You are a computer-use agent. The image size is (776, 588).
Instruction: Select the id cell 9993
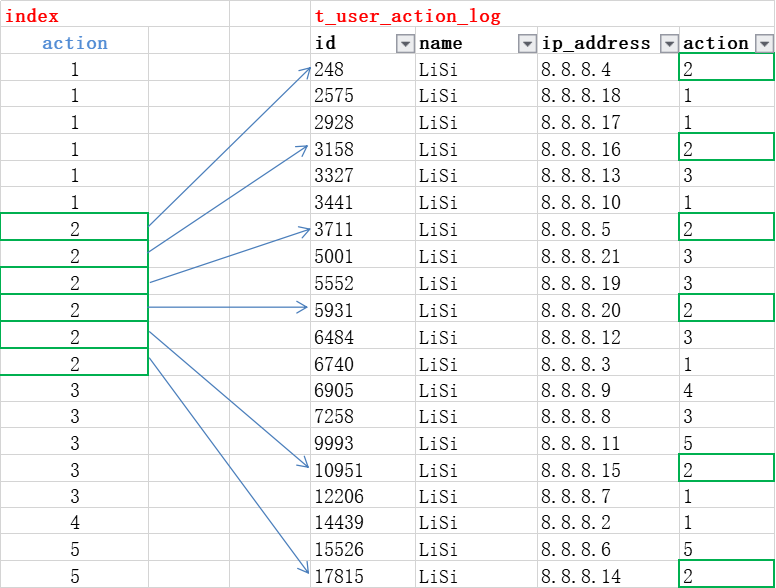tap(363, 442)
